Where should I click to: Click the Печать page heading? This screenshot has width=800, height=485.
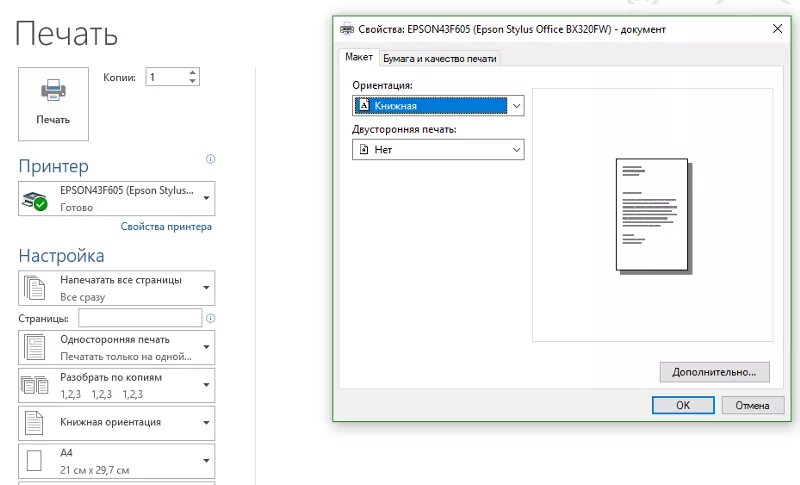(66, 34)
